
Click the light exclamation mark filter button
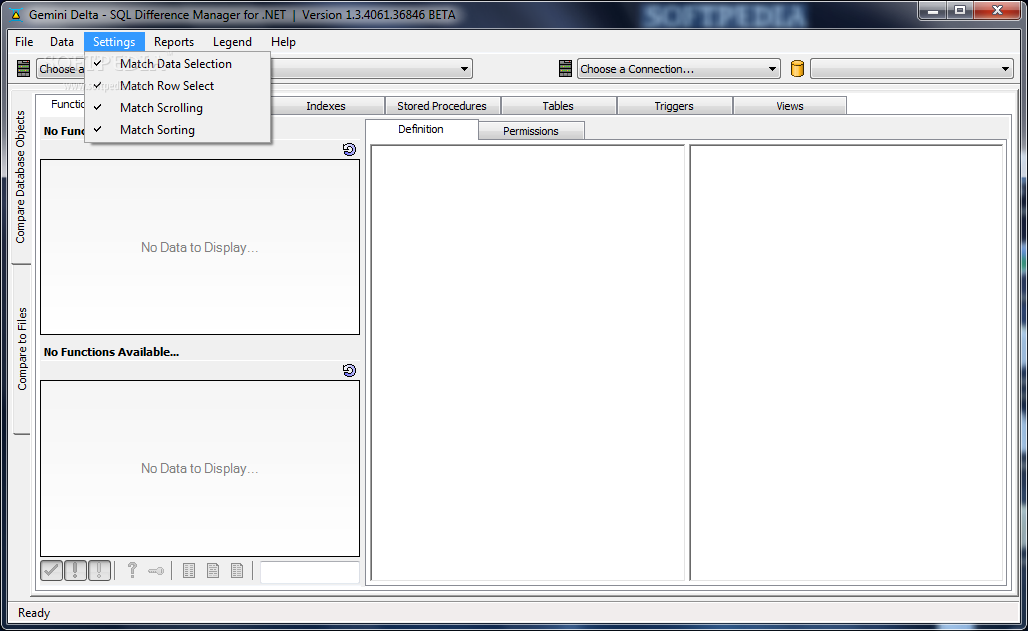tap(99, 571)
